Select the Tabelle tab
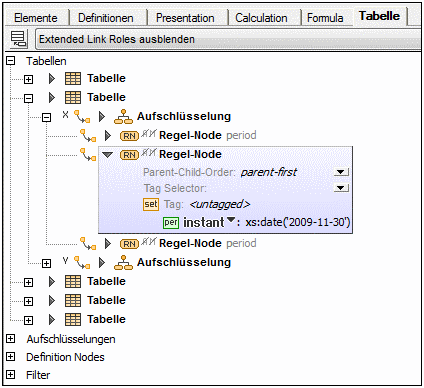The width and height of the screenshot is (424, 388). click(x=379, y=16)
